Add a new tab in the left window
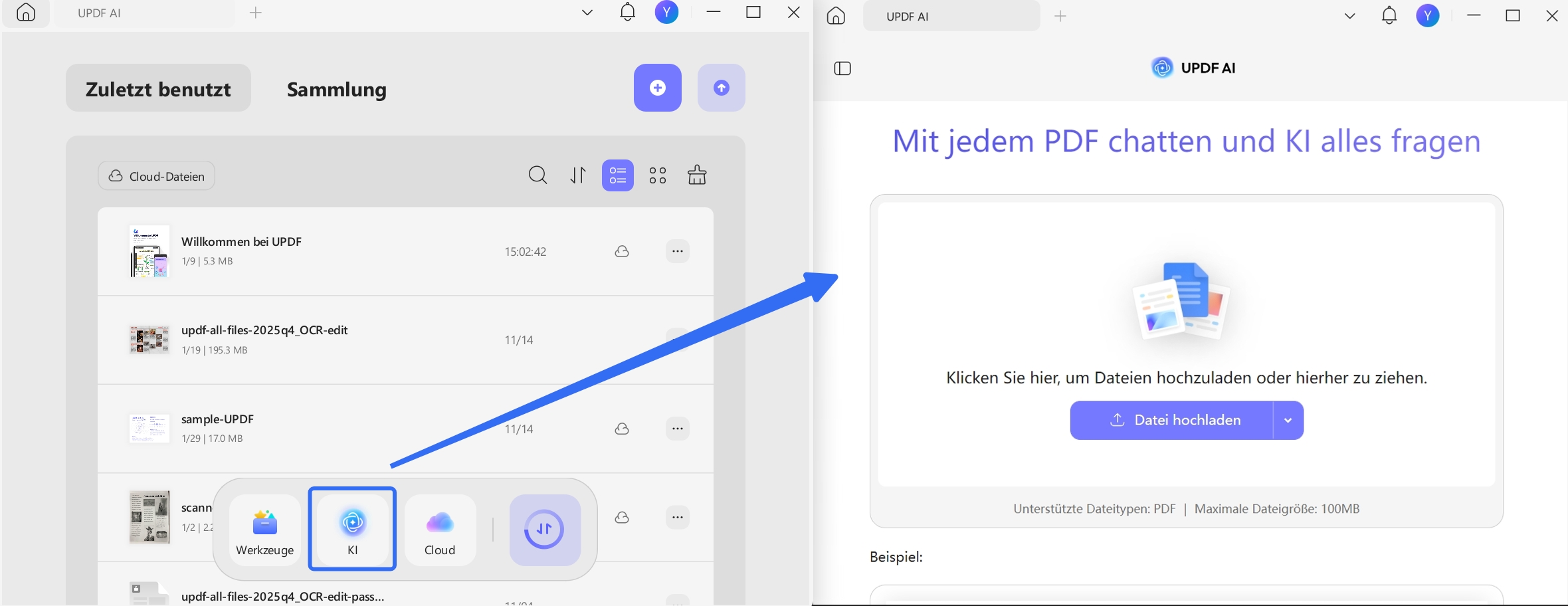Screen dimensions: 1568x606 [256, 13]
